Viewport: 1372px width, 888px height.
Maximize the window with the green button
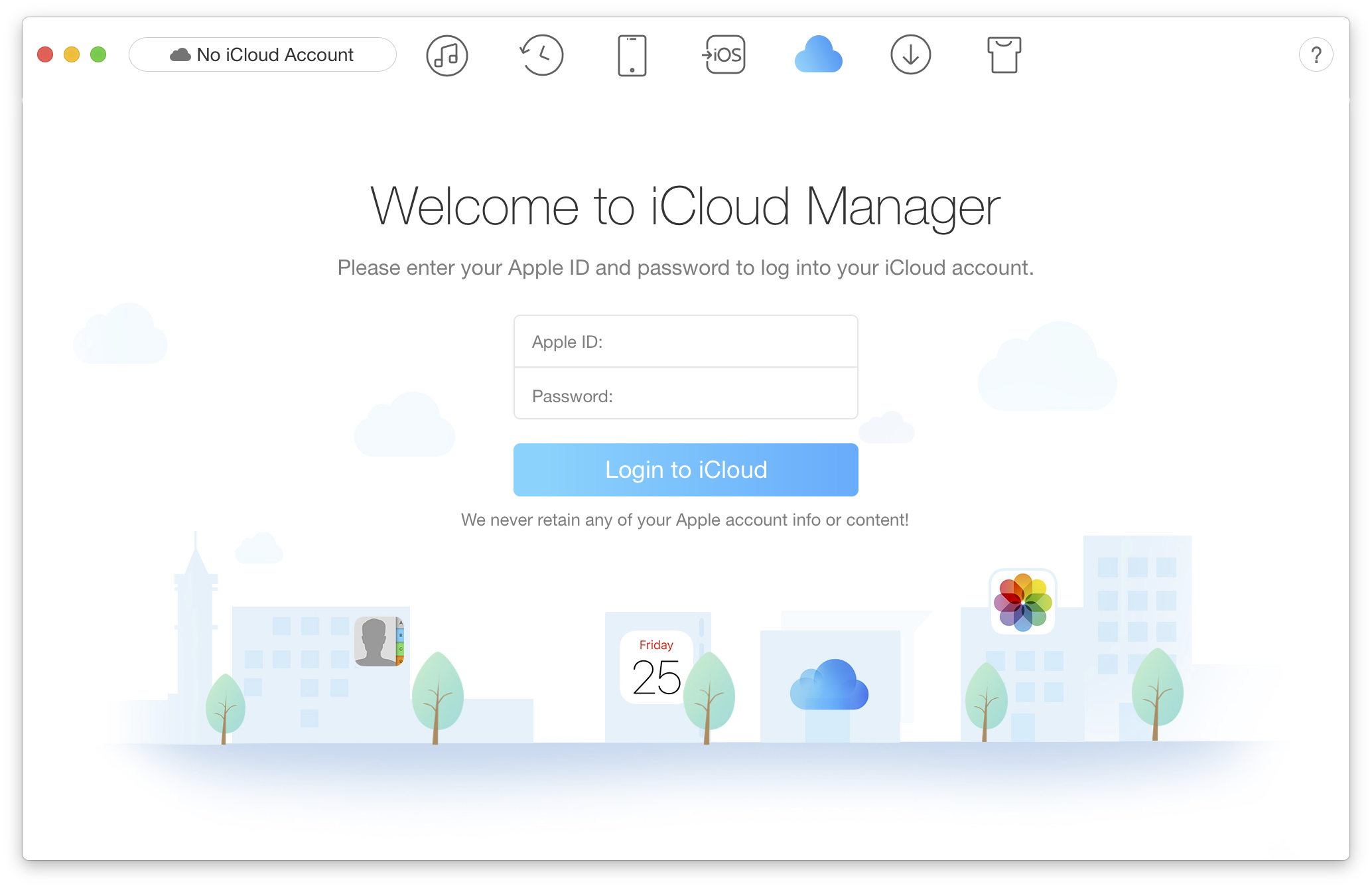98,54
